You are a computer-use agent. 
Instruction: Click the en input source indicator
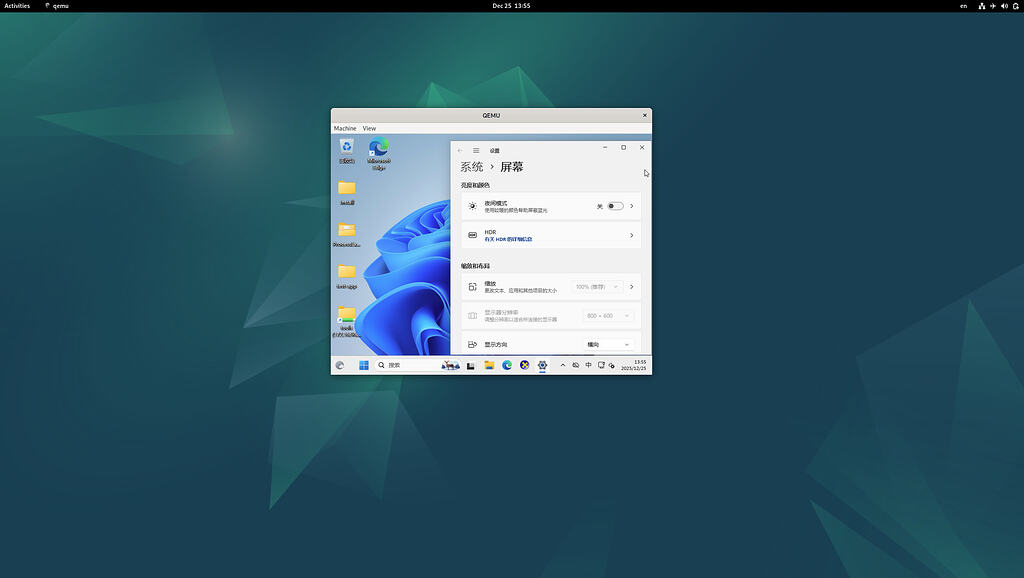963,6
